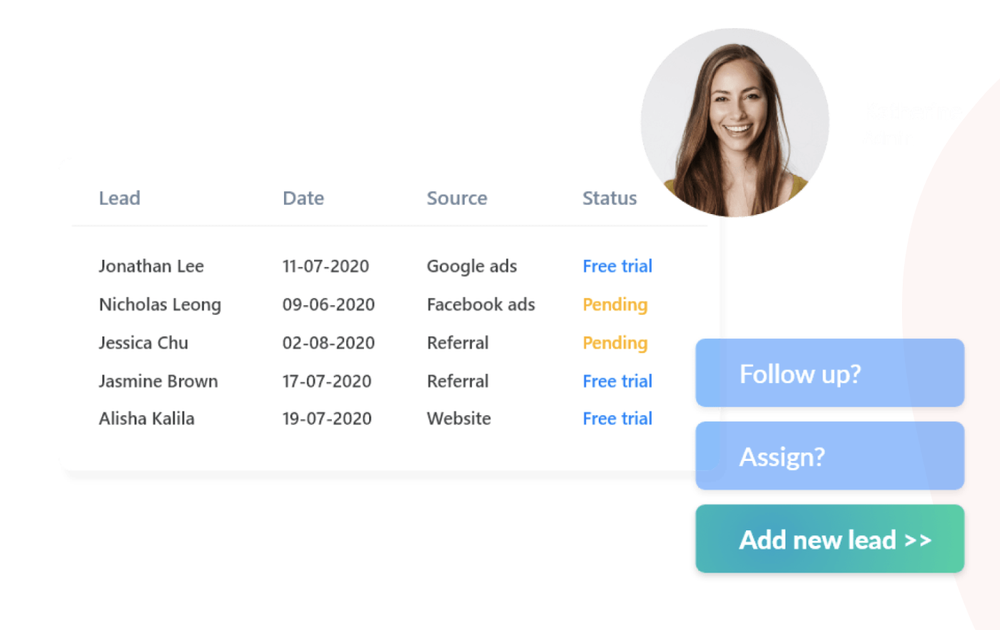Image resolution: width=1000 pixels, height=630 pixels.
Task: Click the Assign? button
Action: pyautogui.click(x=830, y=456)
